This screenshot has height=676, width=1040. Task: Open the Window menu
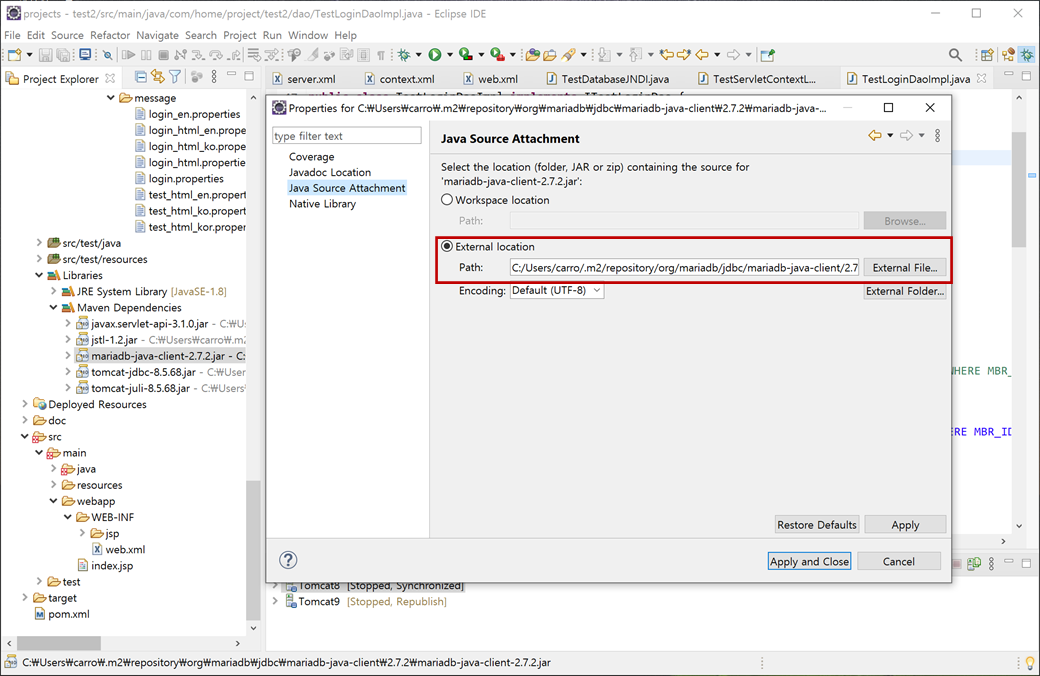(308, 35)
